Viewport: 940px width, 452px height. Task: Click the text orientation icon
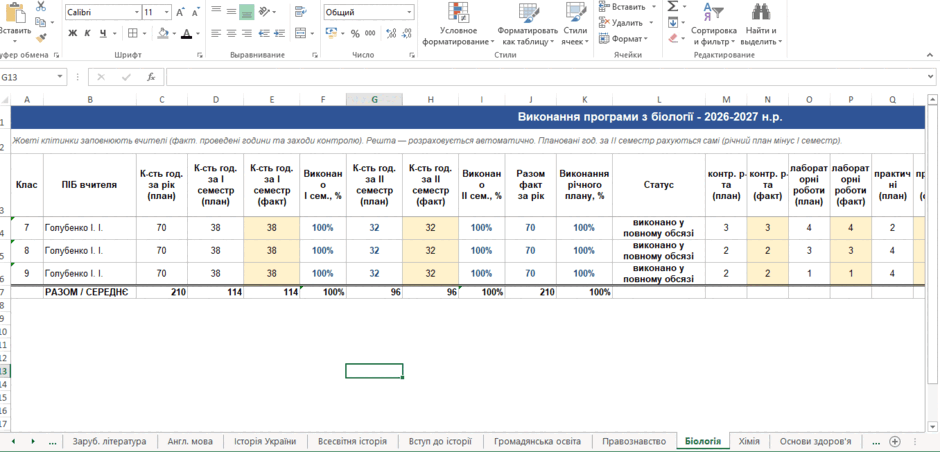[x=264, y=11]
